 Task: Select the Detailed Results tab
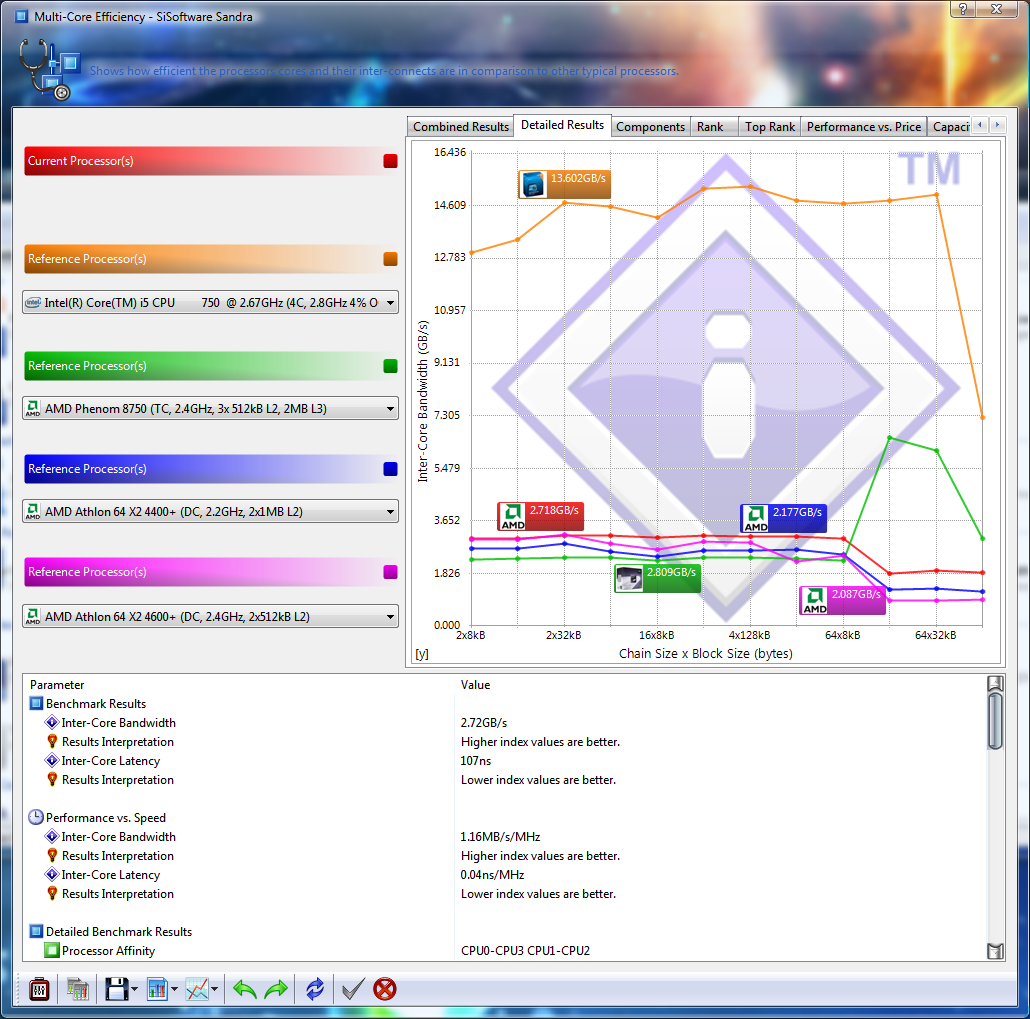coord(562,125)
